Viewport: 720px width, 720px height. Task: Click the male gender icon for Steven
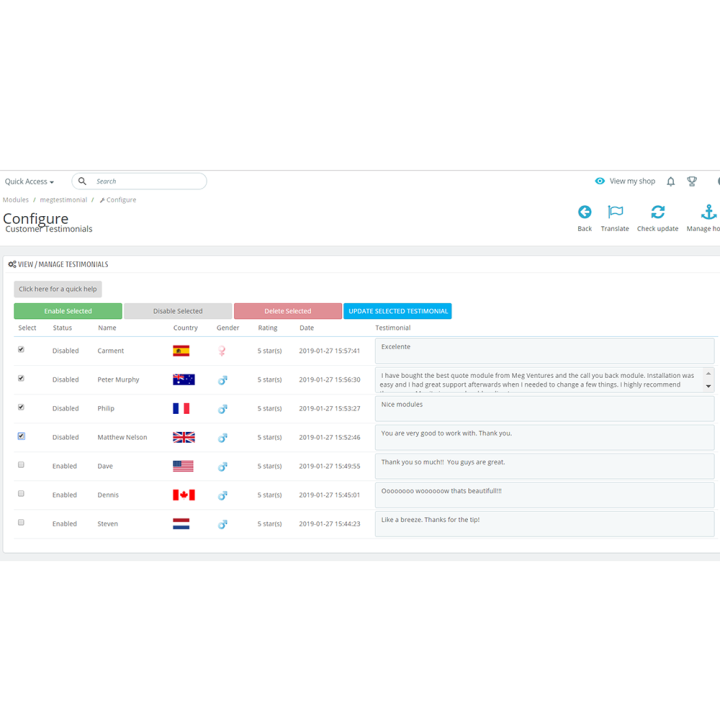222,524
